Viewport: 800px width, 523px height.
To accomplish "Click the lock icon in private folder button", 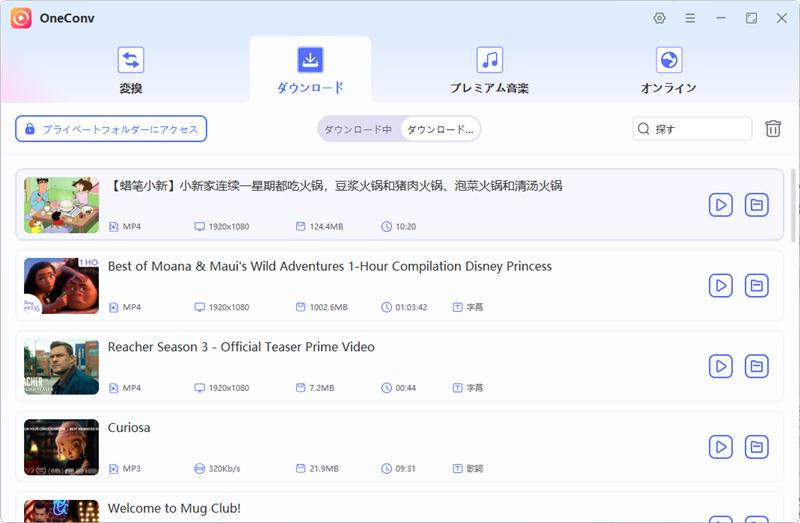I will tap(30, 129).
